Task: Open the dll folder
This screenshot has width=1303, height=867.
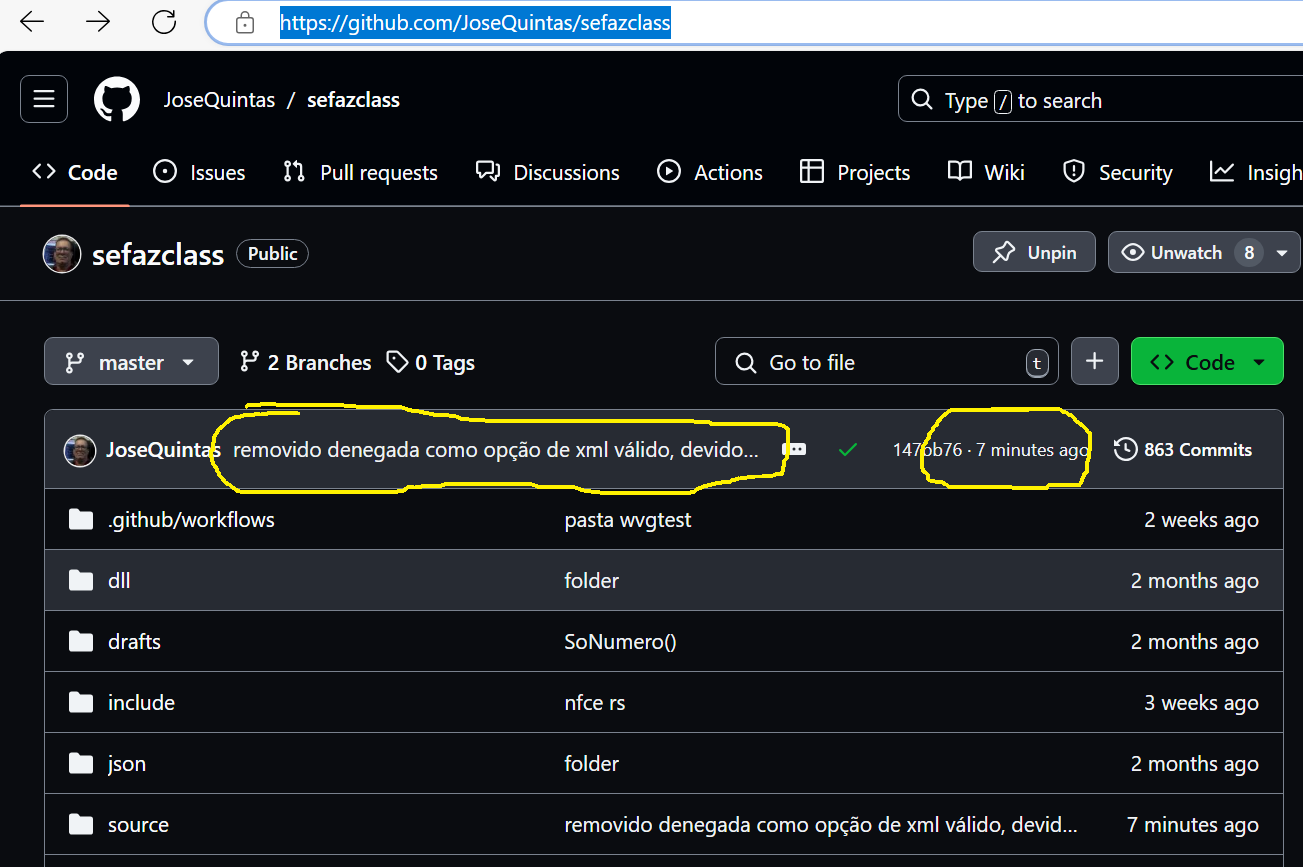Action: [119, 581]
